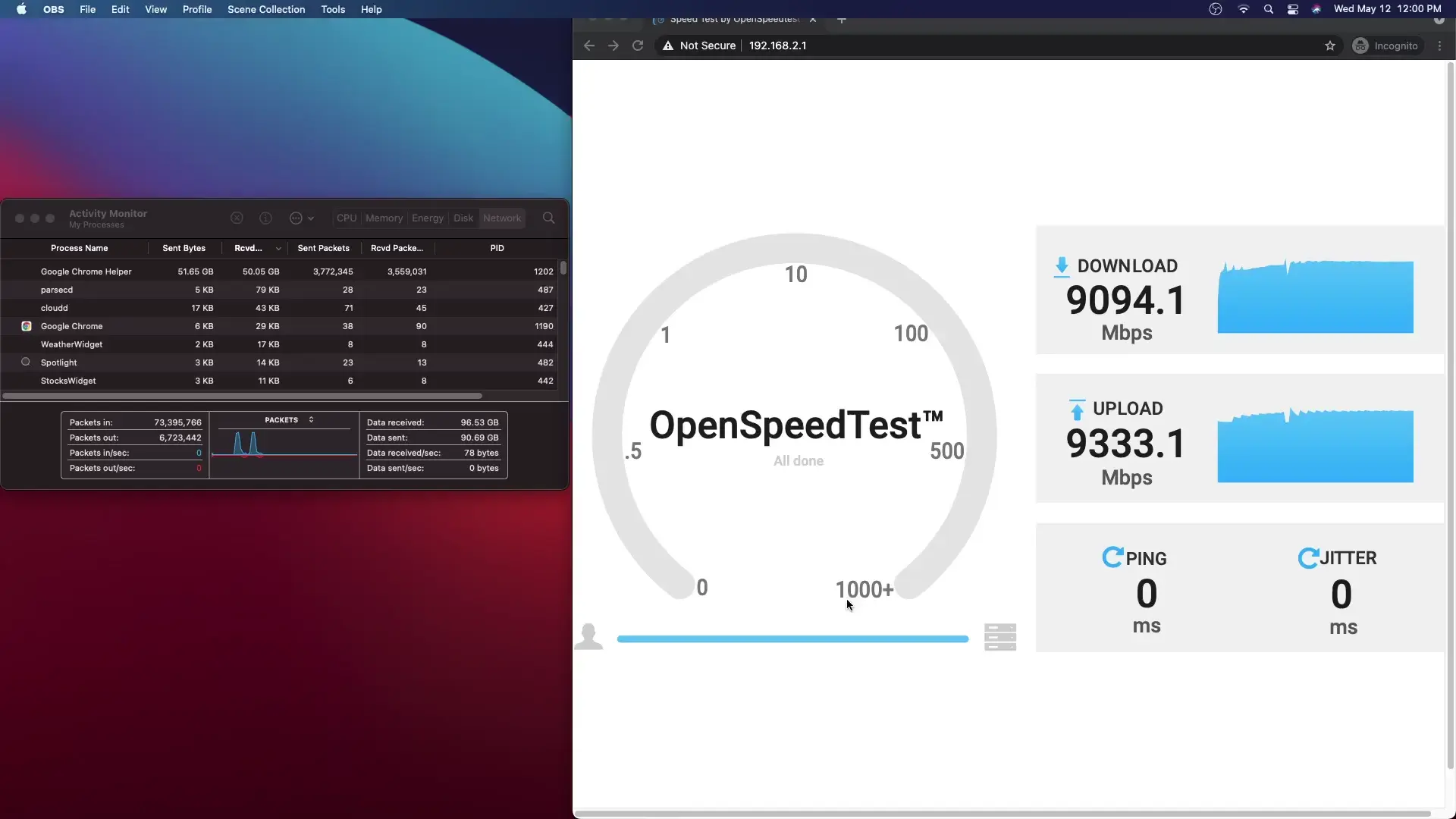Sort by Sent Bytes column header
The height and width of the screenshot is (819, 1456).
coord(184,248)
